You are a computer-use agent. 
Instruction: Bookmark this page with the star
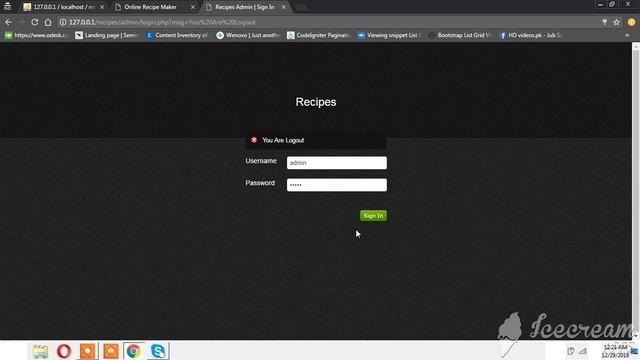616,22
